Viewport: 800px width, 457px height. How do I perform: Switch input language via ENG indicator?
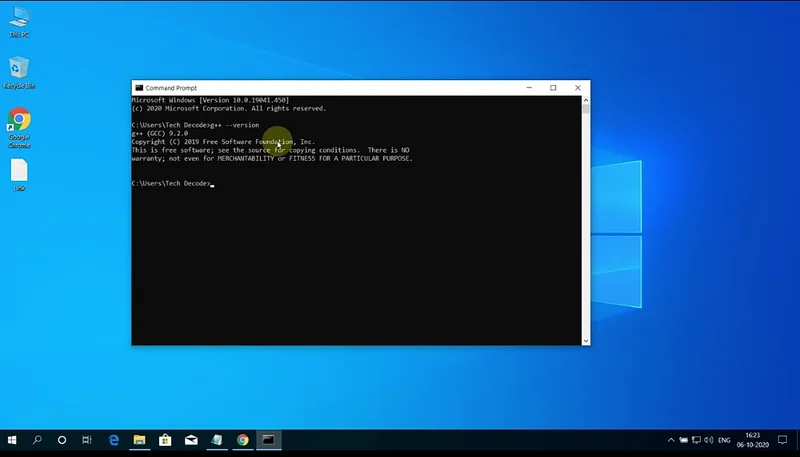724,440
